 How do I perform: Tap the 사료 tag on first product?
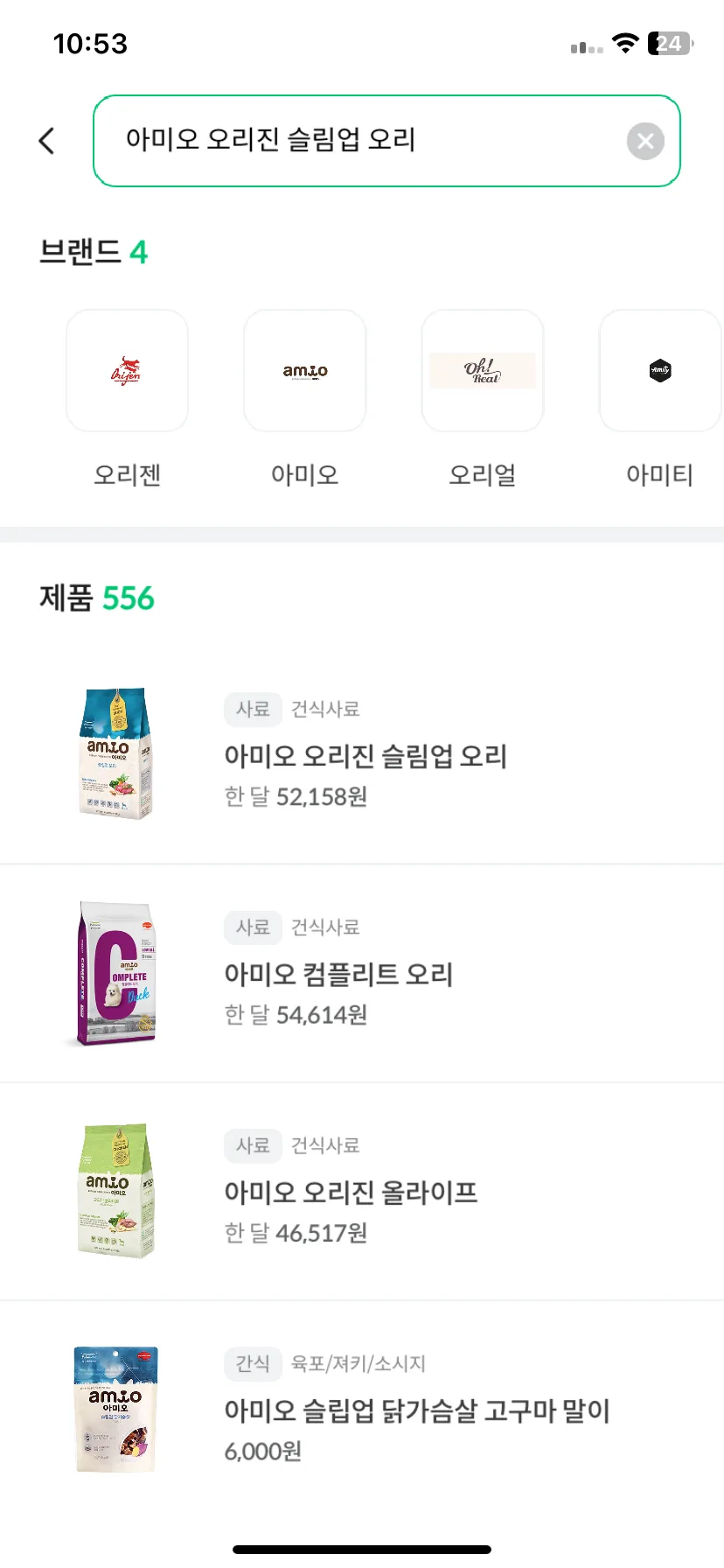point(253,709)
